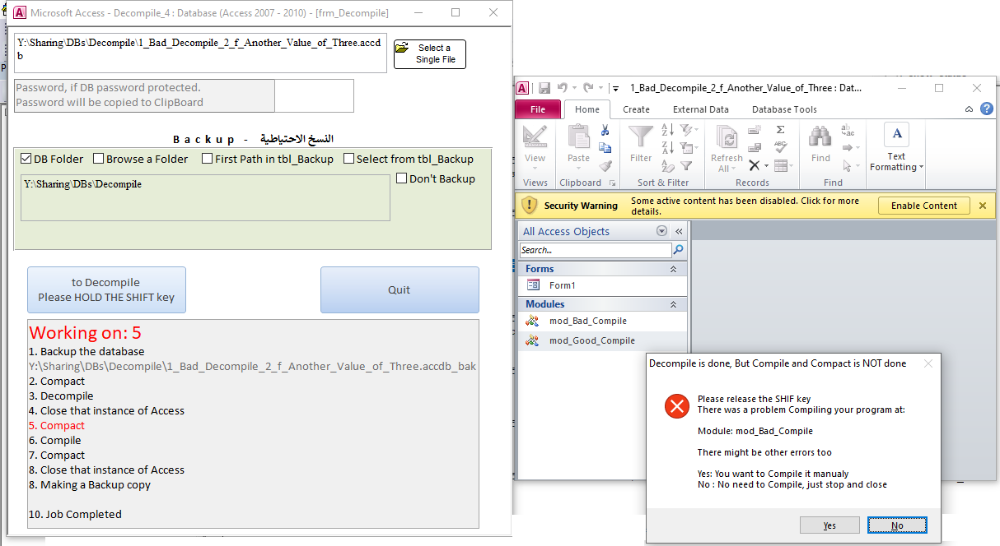
Task: Click the Text Formatting A icon
Action: click(897, 135)
